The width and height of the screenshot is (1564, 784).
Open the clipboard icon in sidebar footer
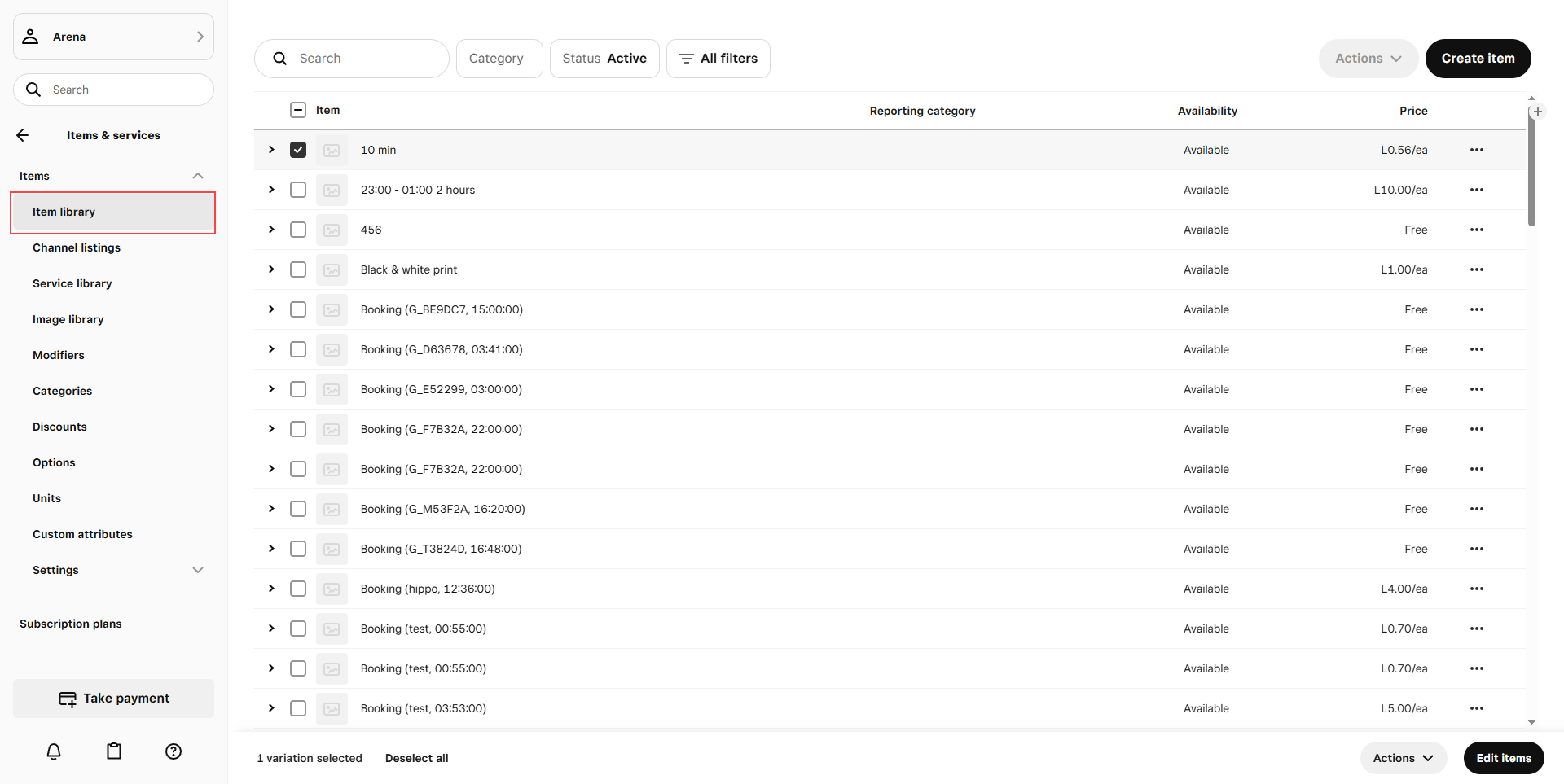click(114, 751)
